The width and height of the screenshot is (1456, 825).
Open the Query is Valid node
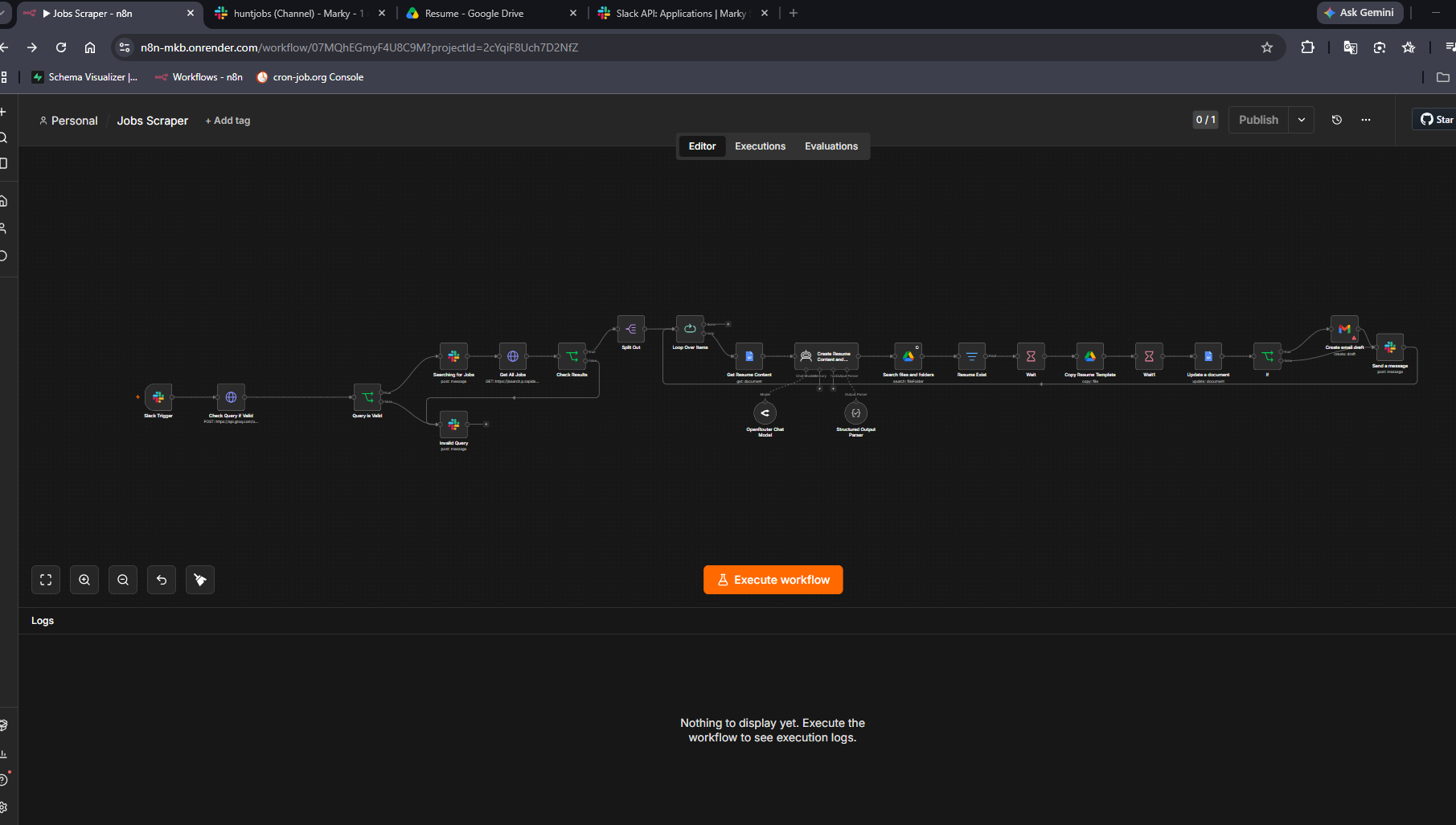(367, 397)
